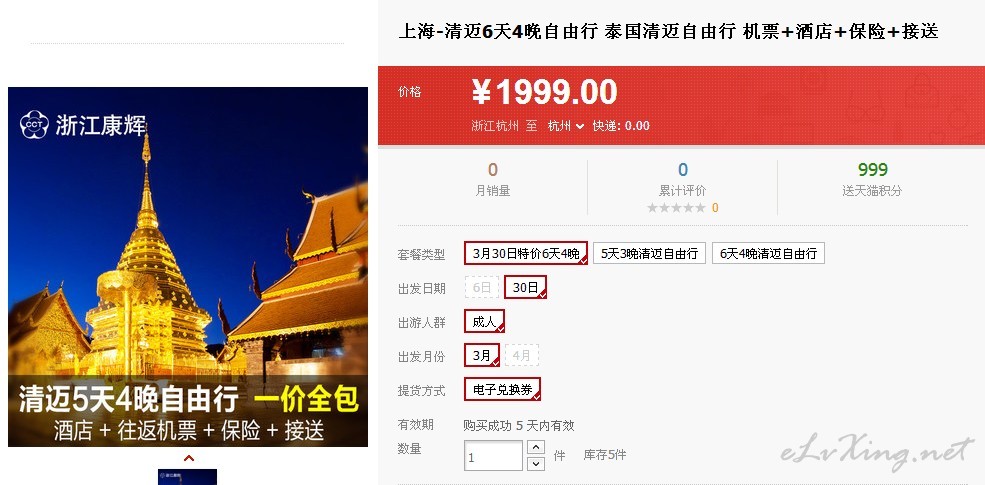The image size is (985, 485).
Task: Select the 3月30日特价6天4晚 package
Action: 526,253
